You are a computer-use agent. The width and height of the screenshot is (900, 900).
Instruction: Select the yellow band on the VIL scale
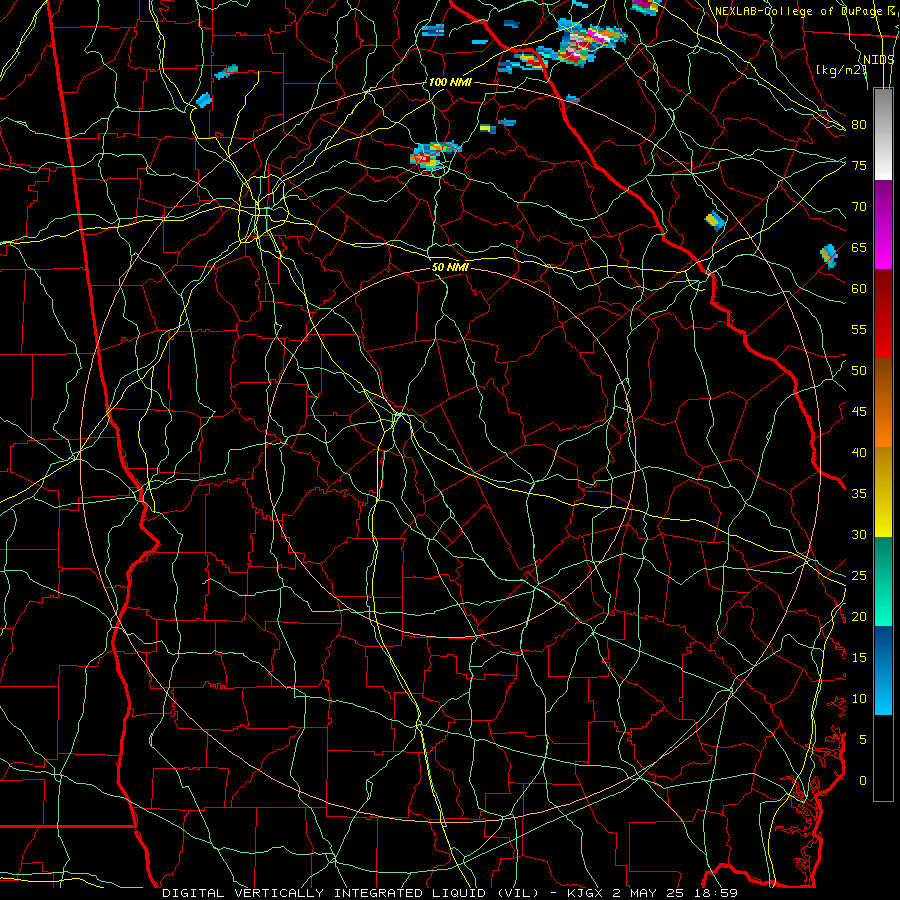coord(883,492)
